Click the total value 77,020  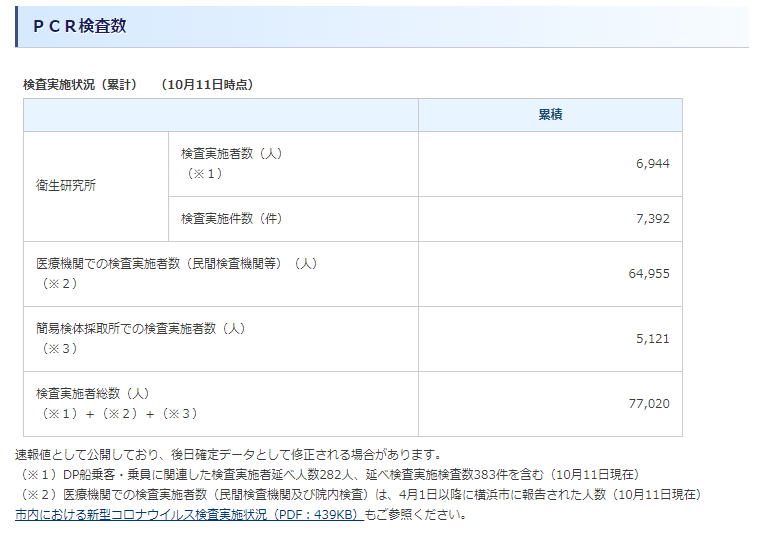click(649, 404)
